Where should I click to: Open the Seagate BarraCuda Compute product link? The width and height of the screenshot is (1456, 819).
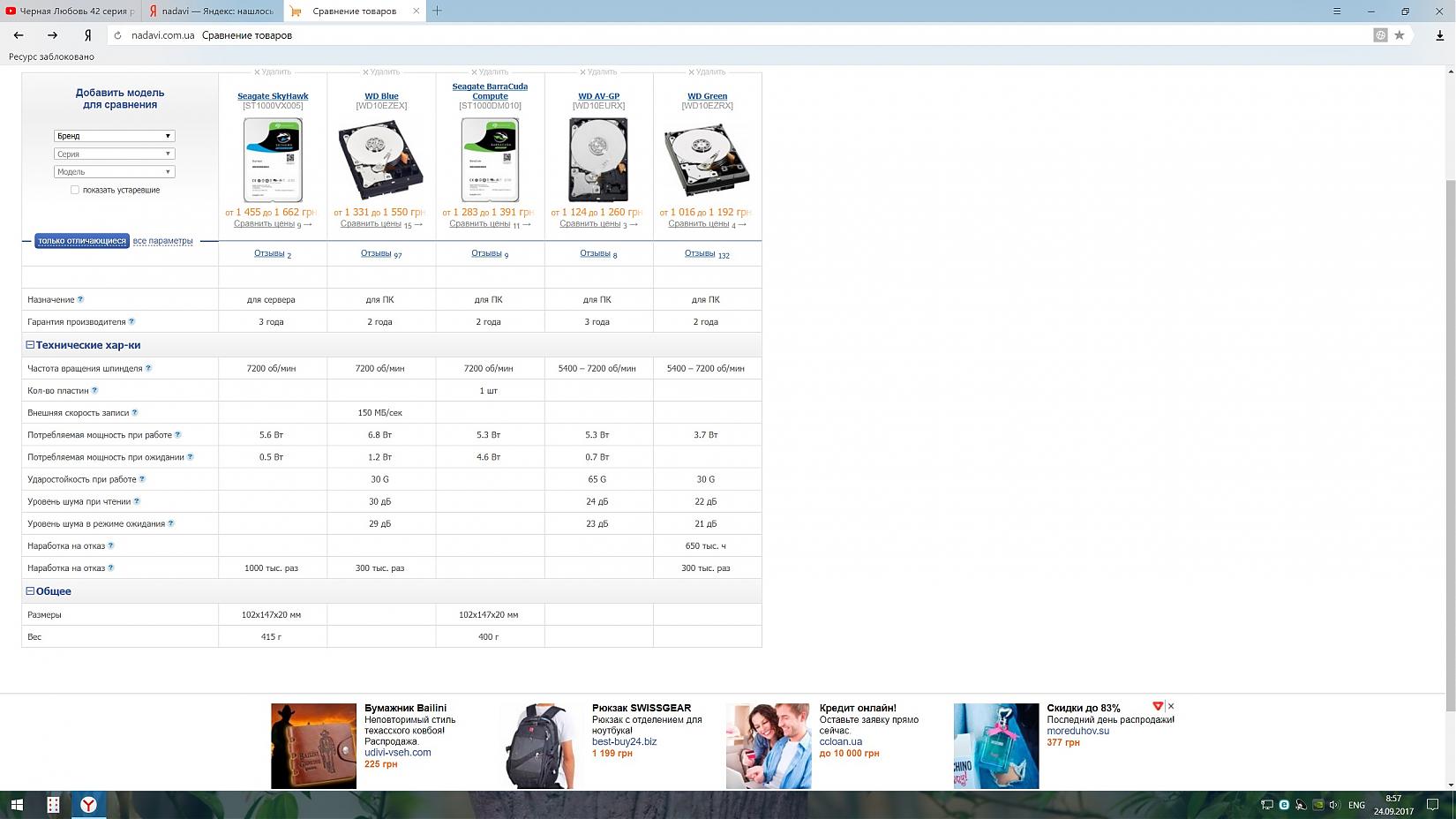(490, 91)
